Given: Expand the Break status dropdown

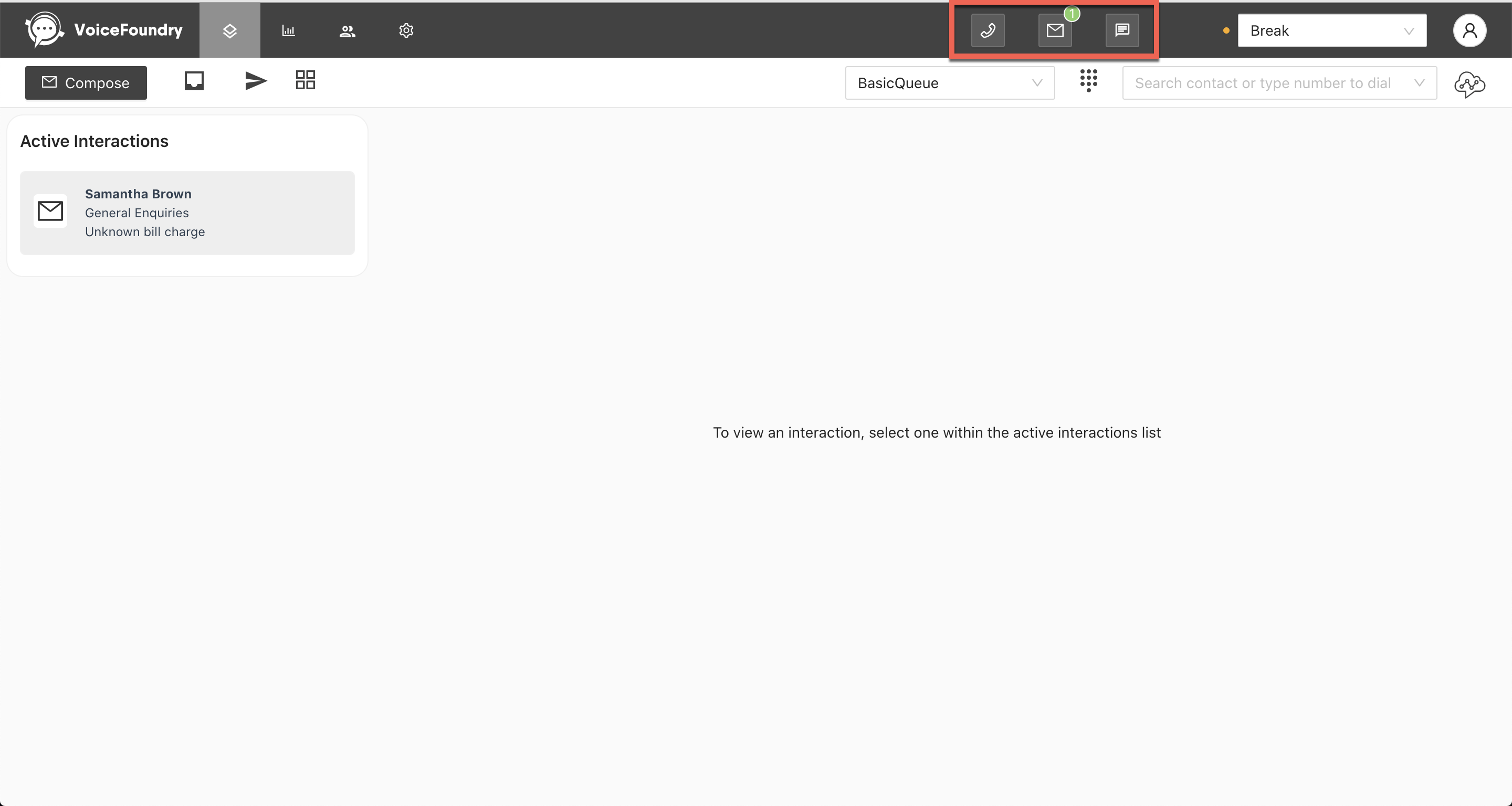Looking at the screenshot, I should 1332,30.
